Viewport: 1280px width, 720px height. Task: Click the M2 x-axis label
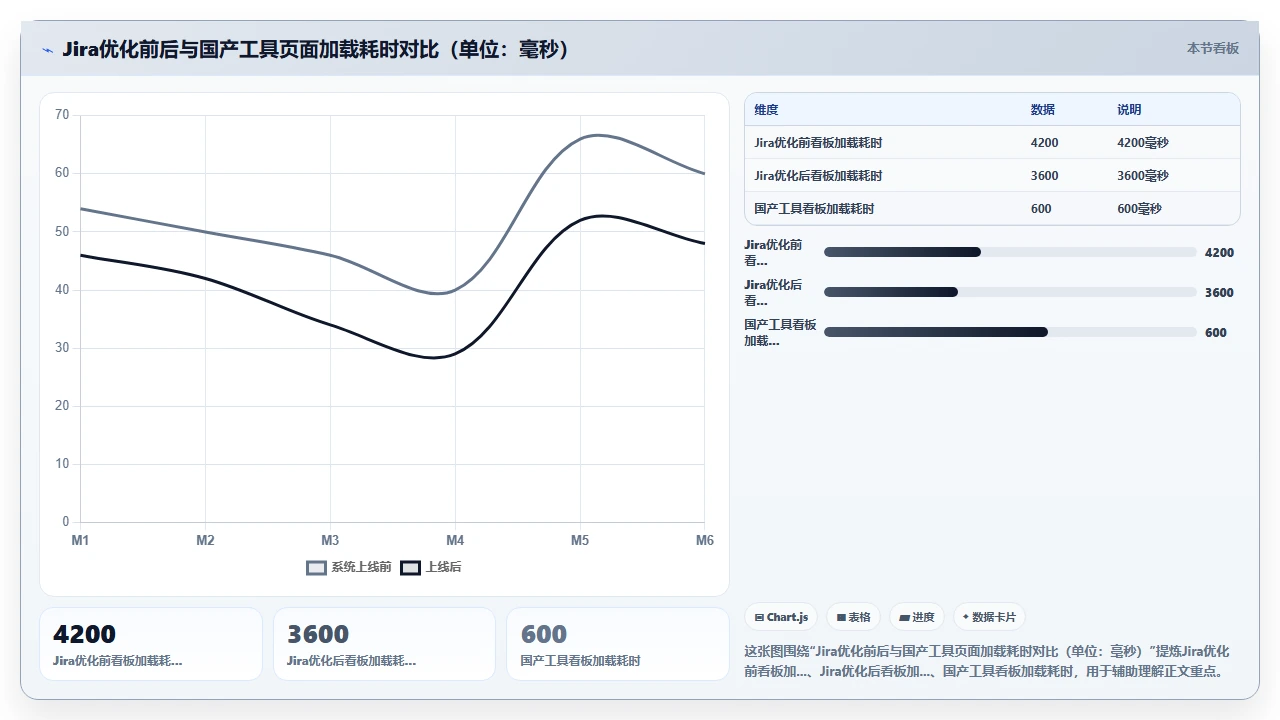(x=205, y=540)
